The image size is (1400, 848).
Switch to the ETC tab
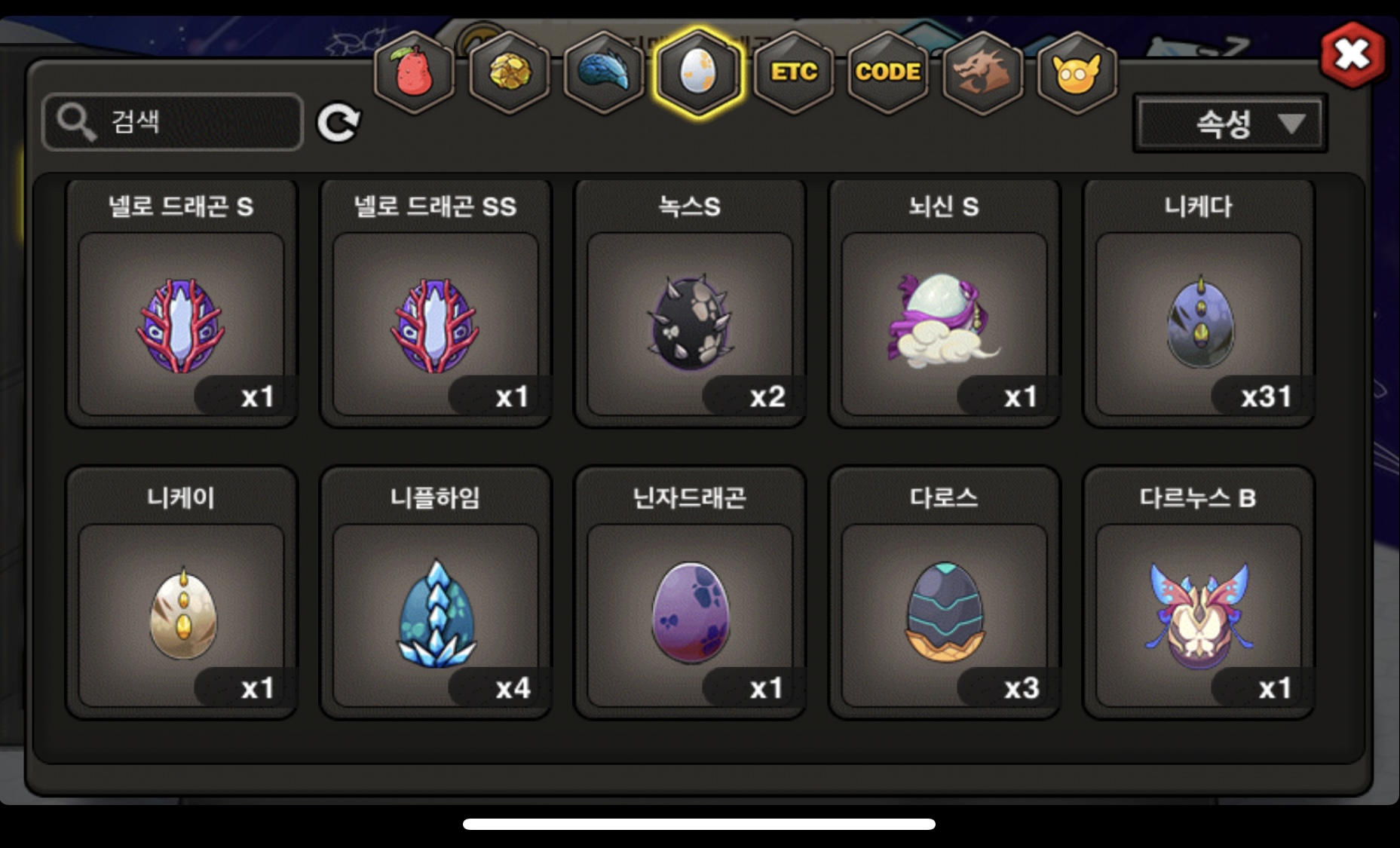click(x=794, y=72)
